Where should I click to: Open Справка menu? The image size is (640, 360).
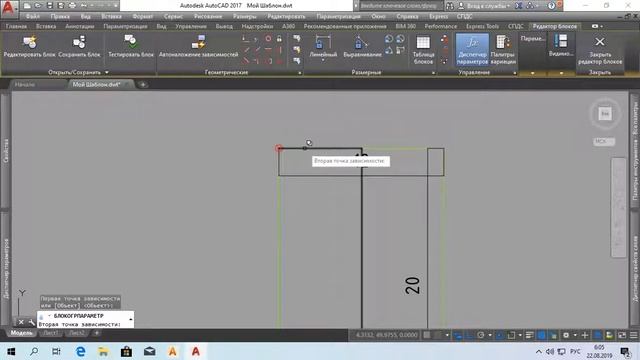(407, 16)
